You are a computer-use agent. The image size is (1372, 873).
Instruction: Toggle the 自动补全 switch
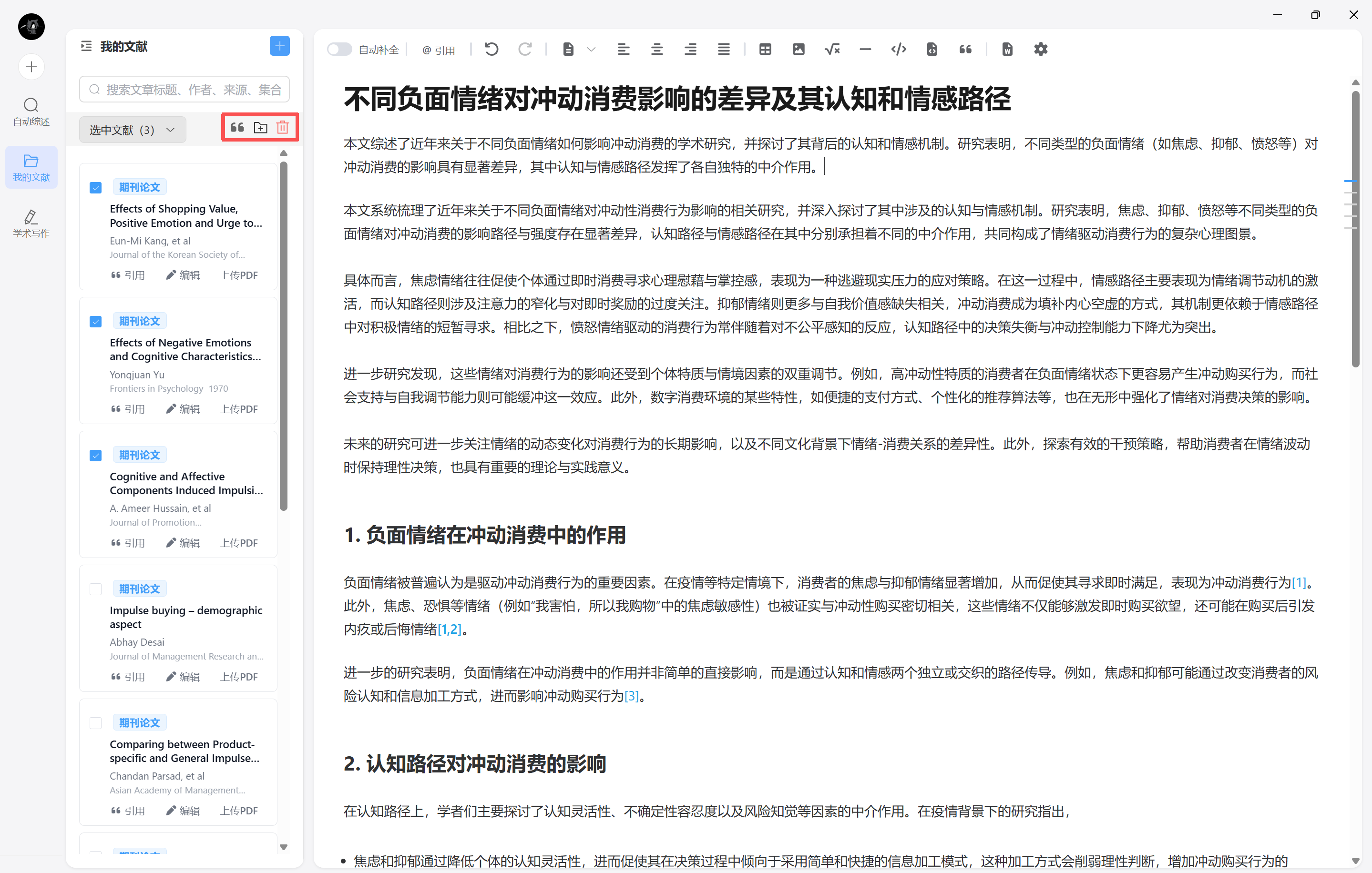click(339, 50)
